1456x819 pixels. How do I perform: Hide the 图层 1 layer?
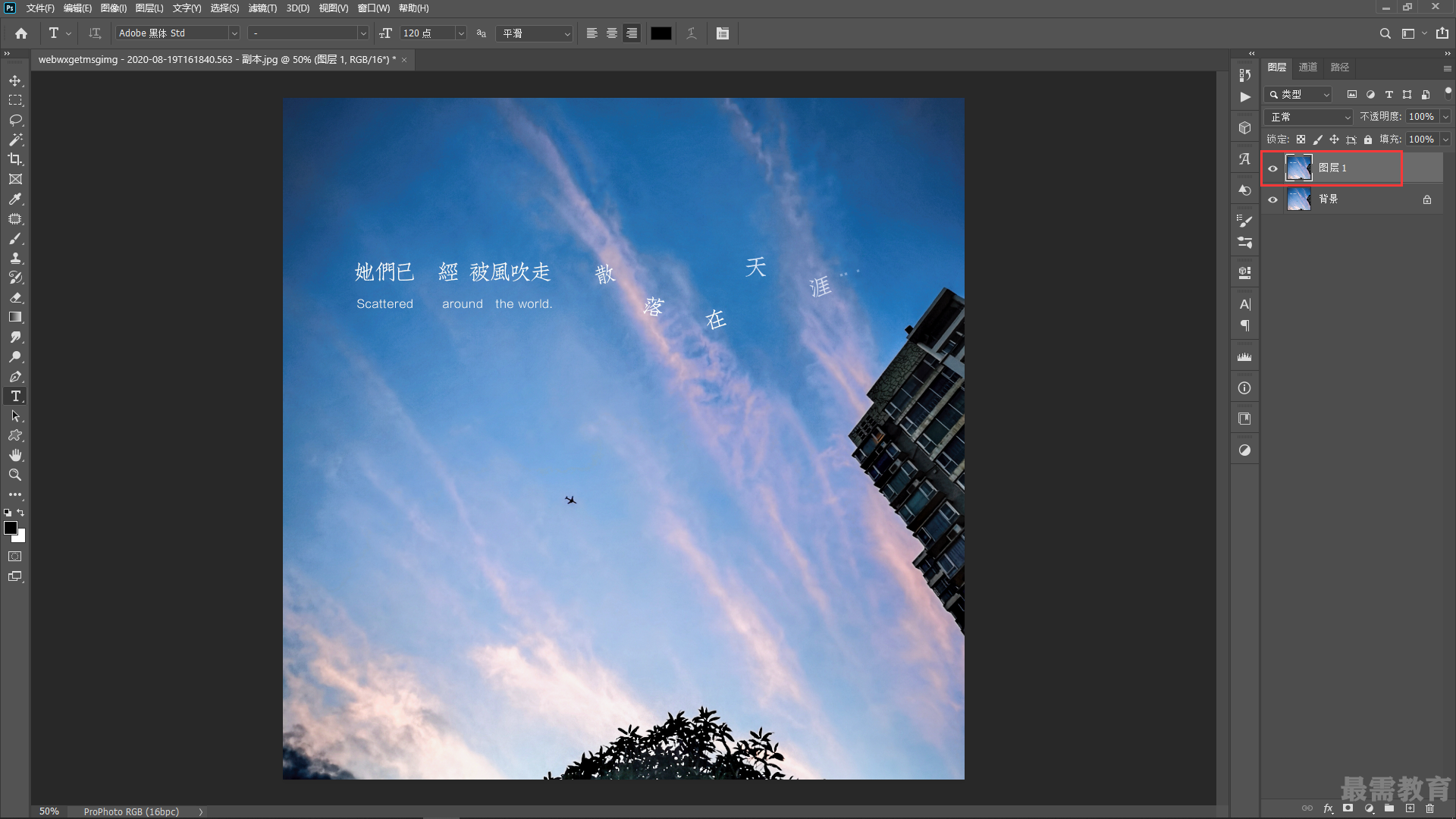[1273, 168]
